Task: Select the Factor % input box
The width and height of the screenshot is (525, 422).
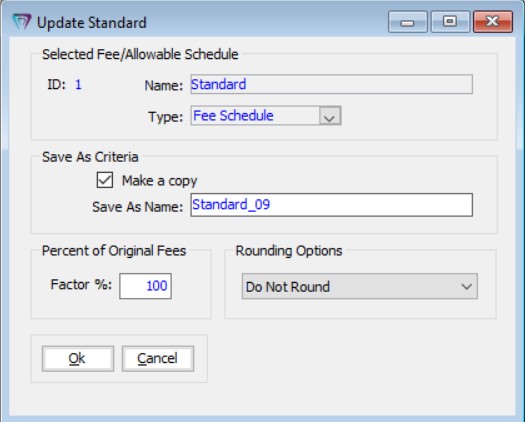Action: tap(145, 286)
